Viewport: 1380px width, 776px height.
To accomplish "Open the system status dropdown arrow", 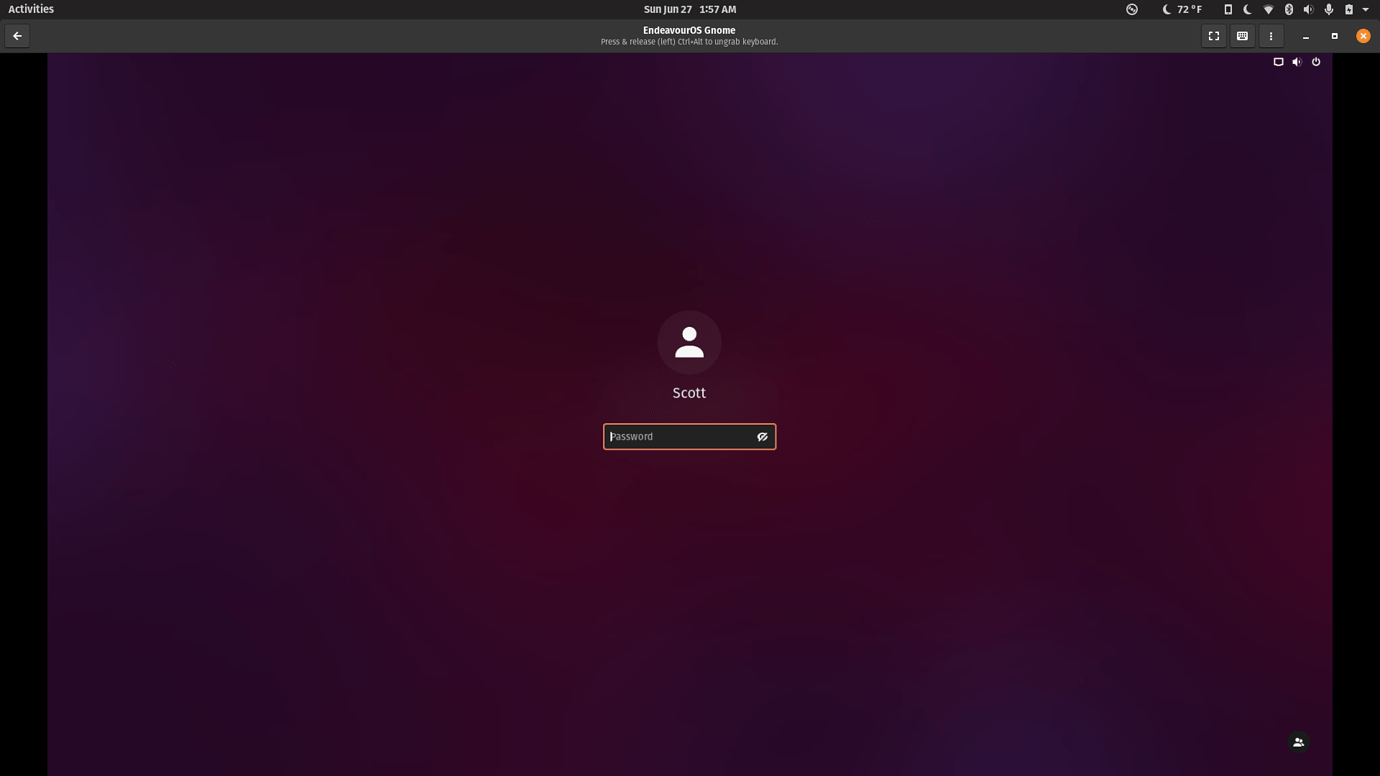I will (1365, 9).
